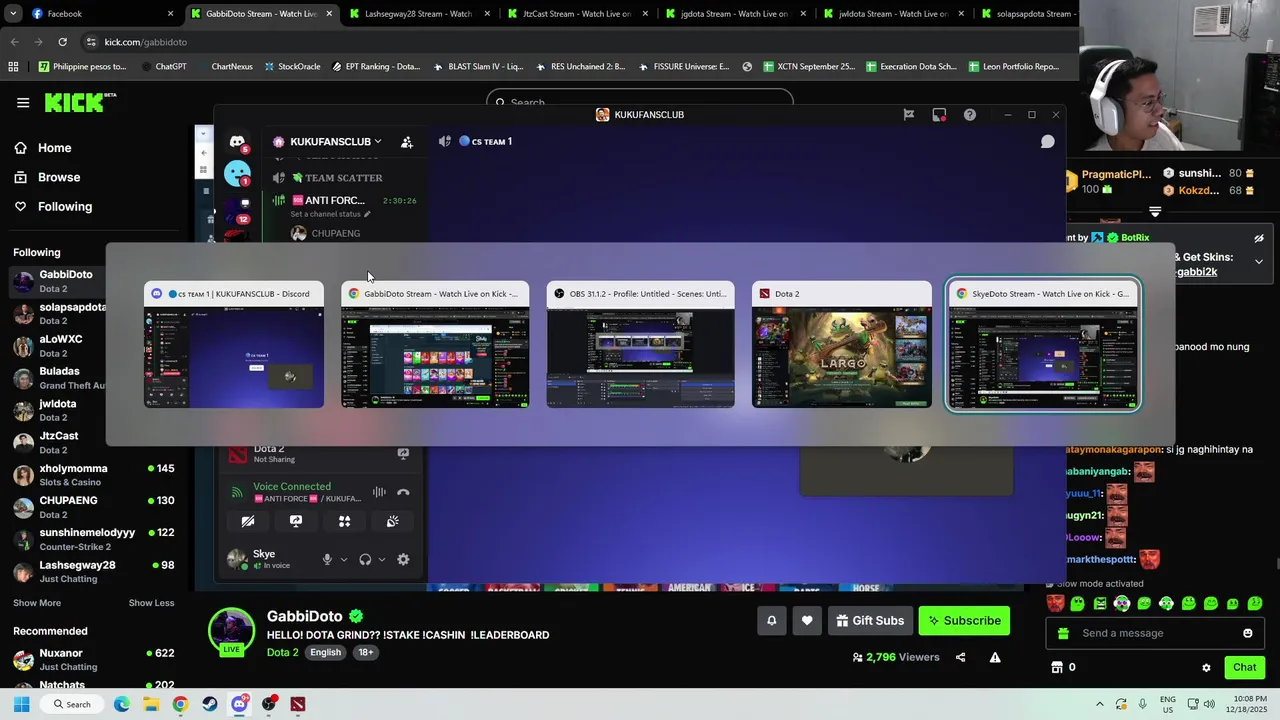Click gift icon in chat message box

(1063, 633)
